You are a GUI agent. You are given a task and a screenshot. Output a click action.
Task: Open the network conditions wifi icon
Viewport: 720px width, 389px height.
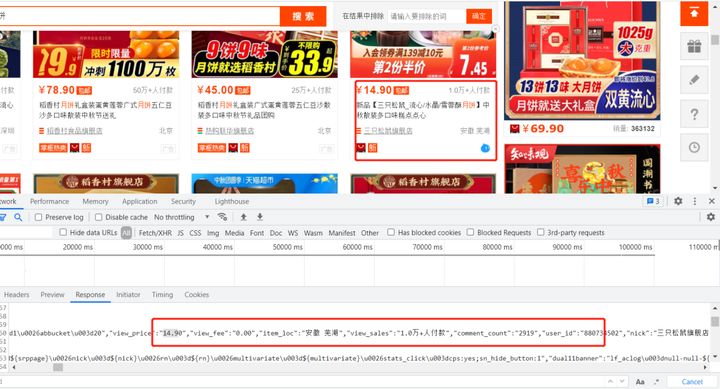pos(222,217)
